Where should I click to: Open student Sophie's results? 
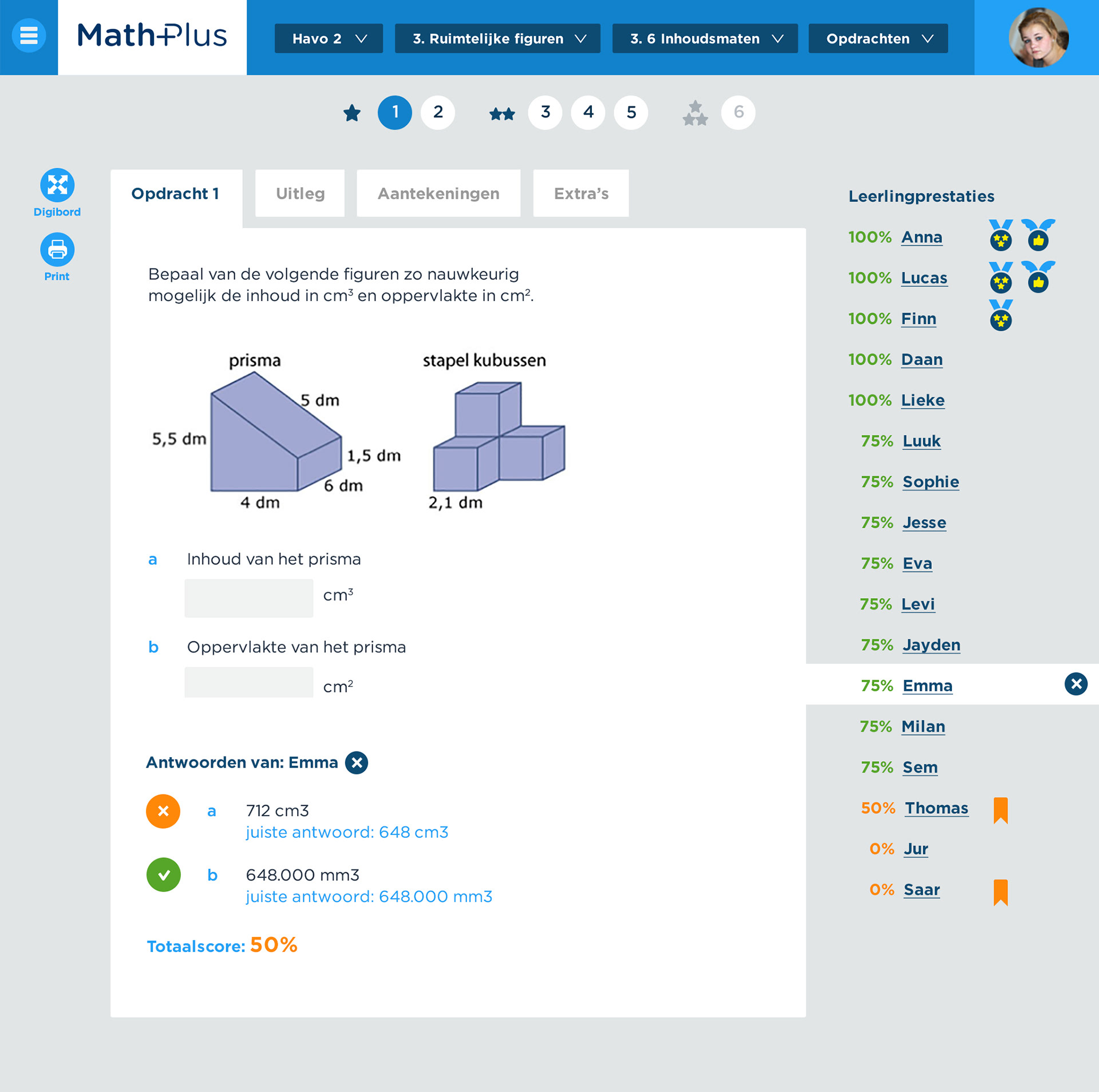coord(931,482)
